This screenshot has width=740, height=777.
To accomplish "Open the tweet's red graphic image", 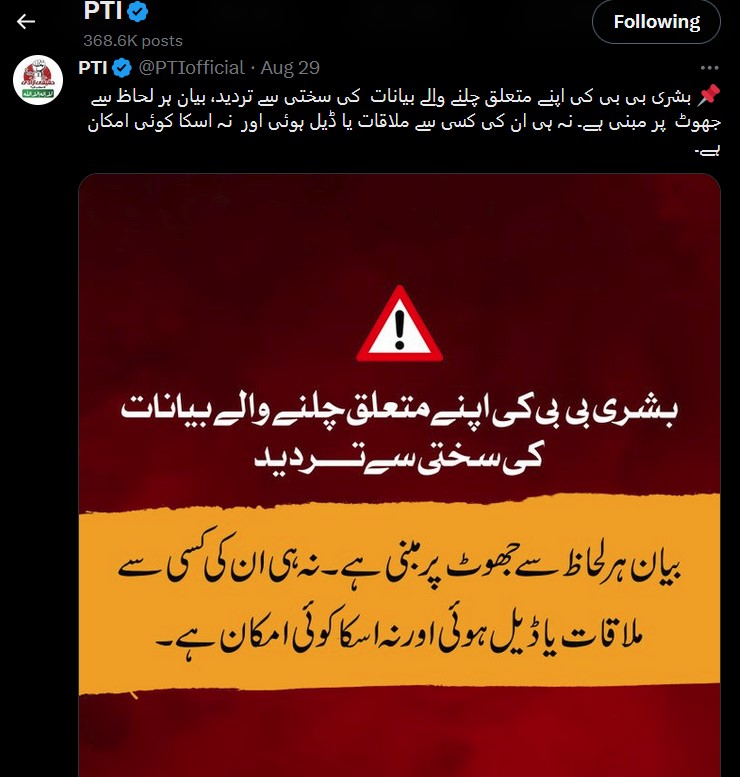I will 399,475.
